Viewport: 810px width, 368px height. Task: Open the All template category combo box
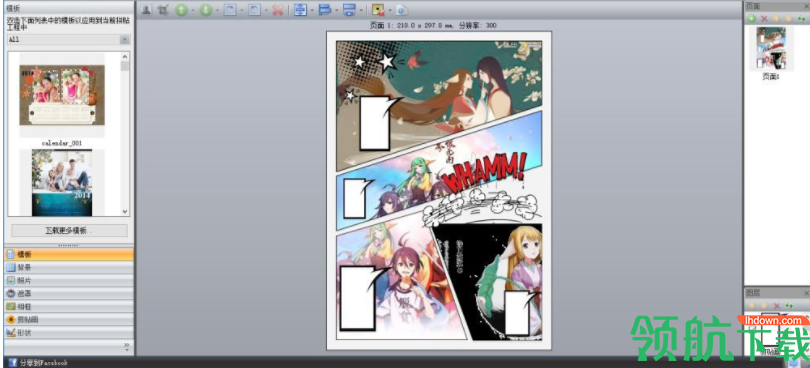[68, 39]
